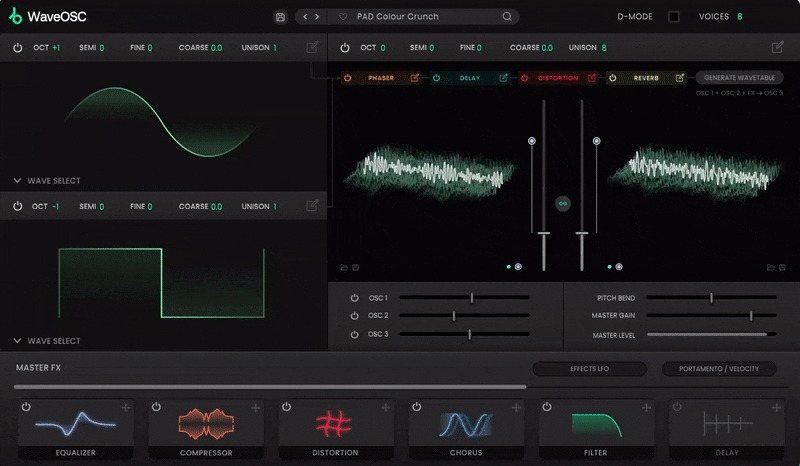Expand Wave Select under the sine waveform
Viewport: 800px width, 466px height.
[x=47, y=181]
